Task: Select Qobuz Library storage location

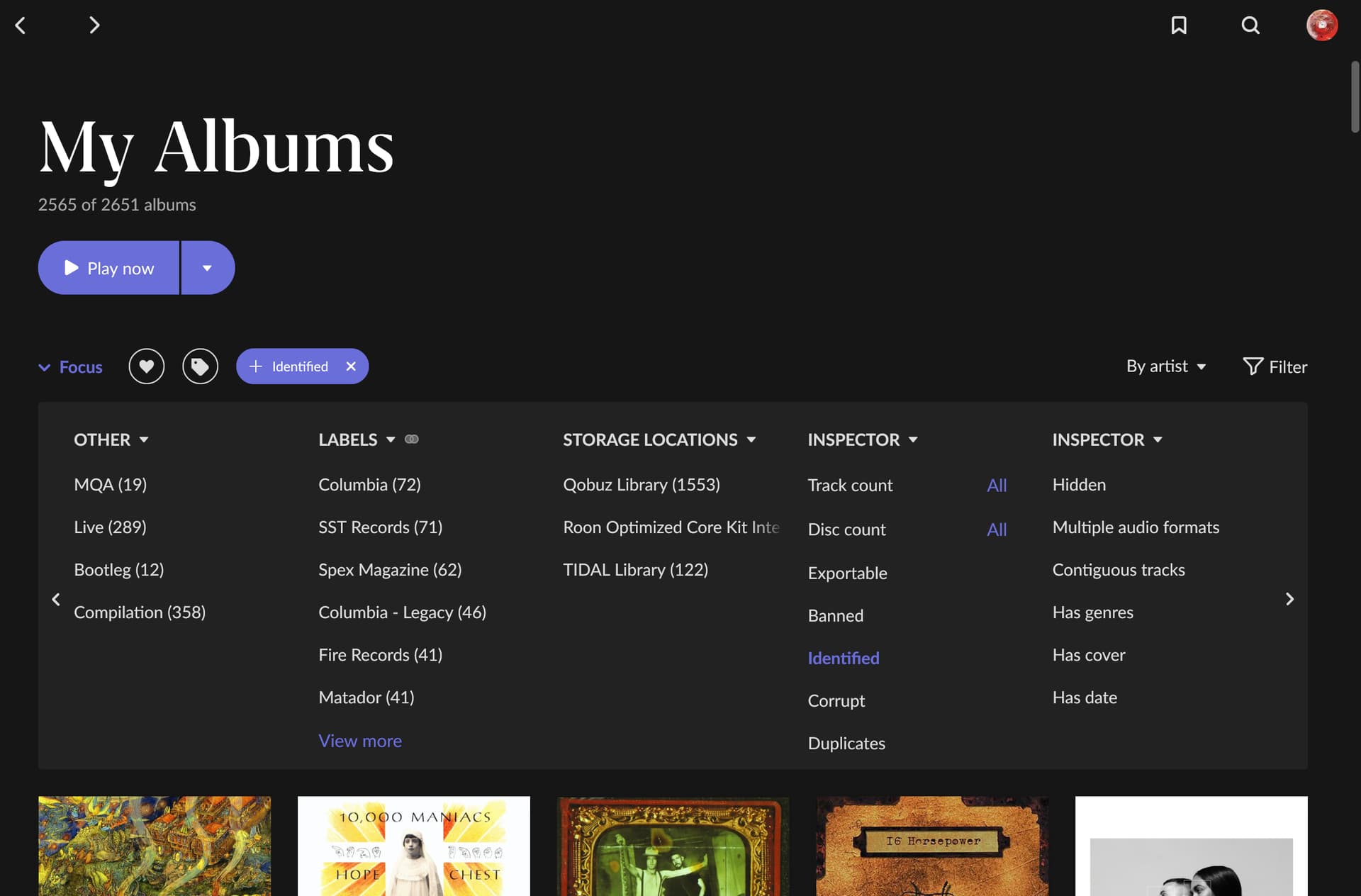Action: coord(641,485)
